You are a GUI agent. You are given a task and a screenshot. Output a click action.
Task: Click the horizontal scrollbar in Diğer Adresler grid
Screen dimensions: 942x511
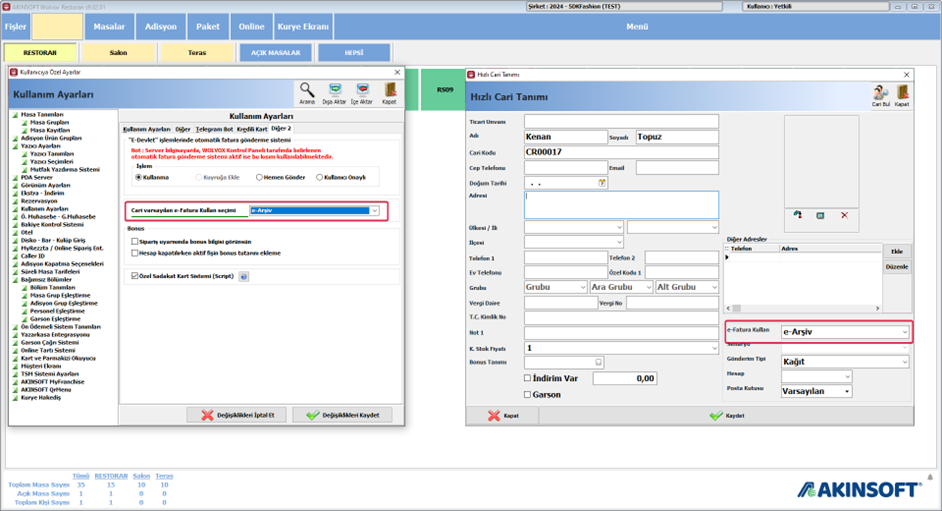coord(803,308)
